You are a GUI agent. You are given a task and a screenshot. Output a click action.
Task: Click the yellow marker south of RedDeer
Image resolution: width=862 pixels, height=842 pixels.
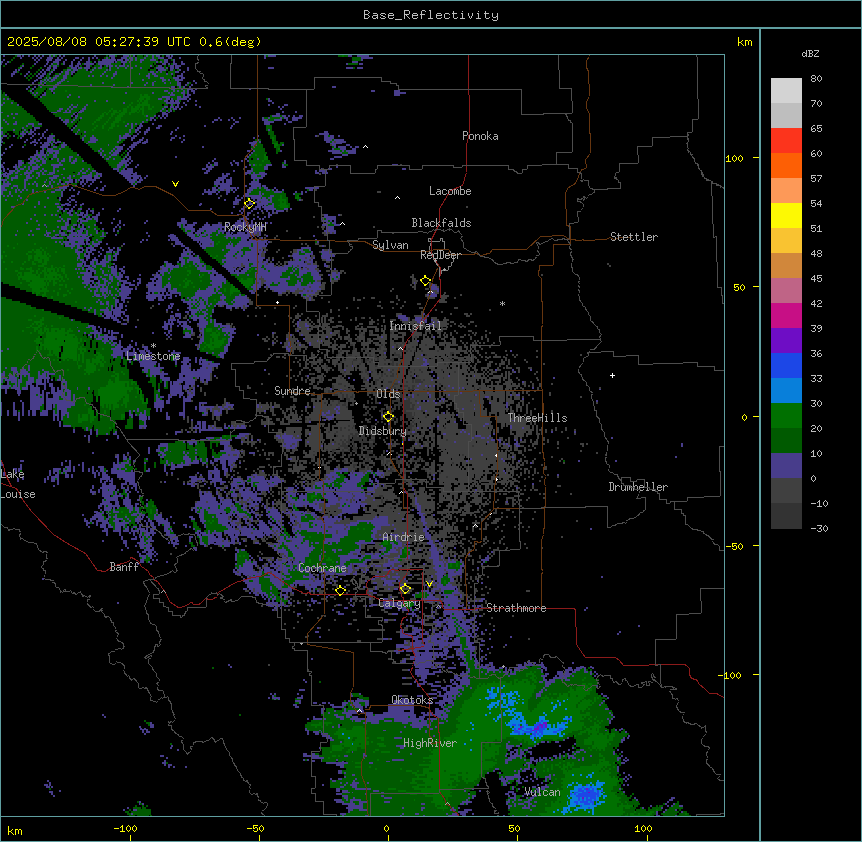(426, 281)
